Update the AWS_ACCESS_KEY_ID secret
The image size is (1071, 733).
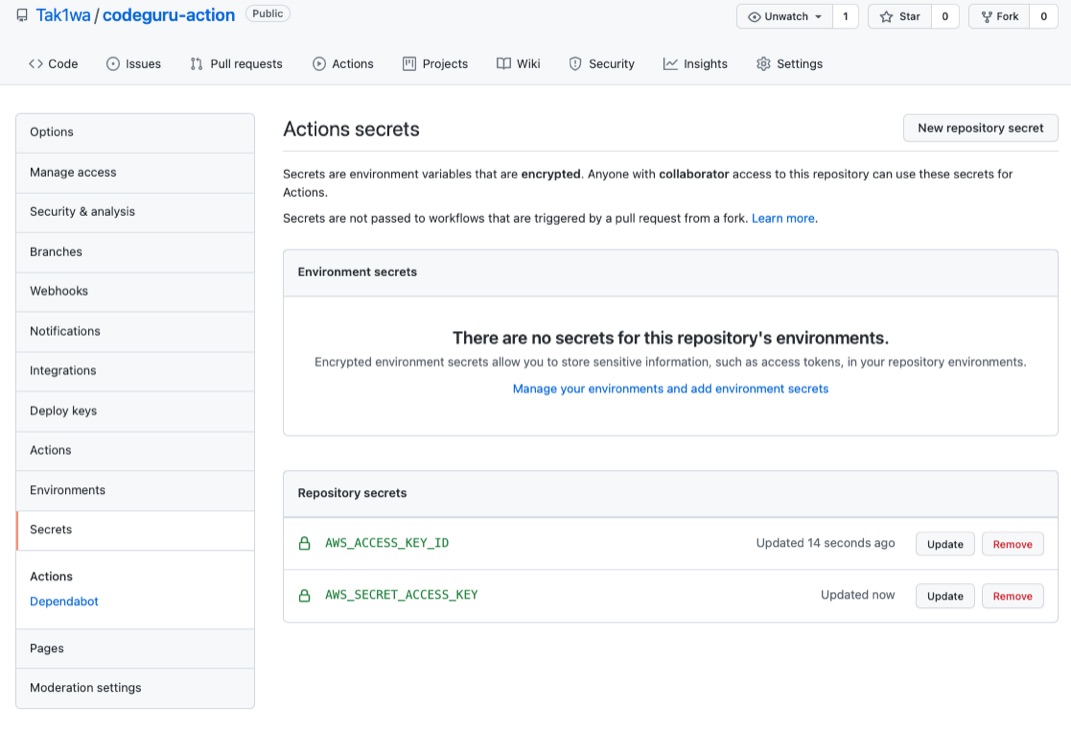point(944,543)
